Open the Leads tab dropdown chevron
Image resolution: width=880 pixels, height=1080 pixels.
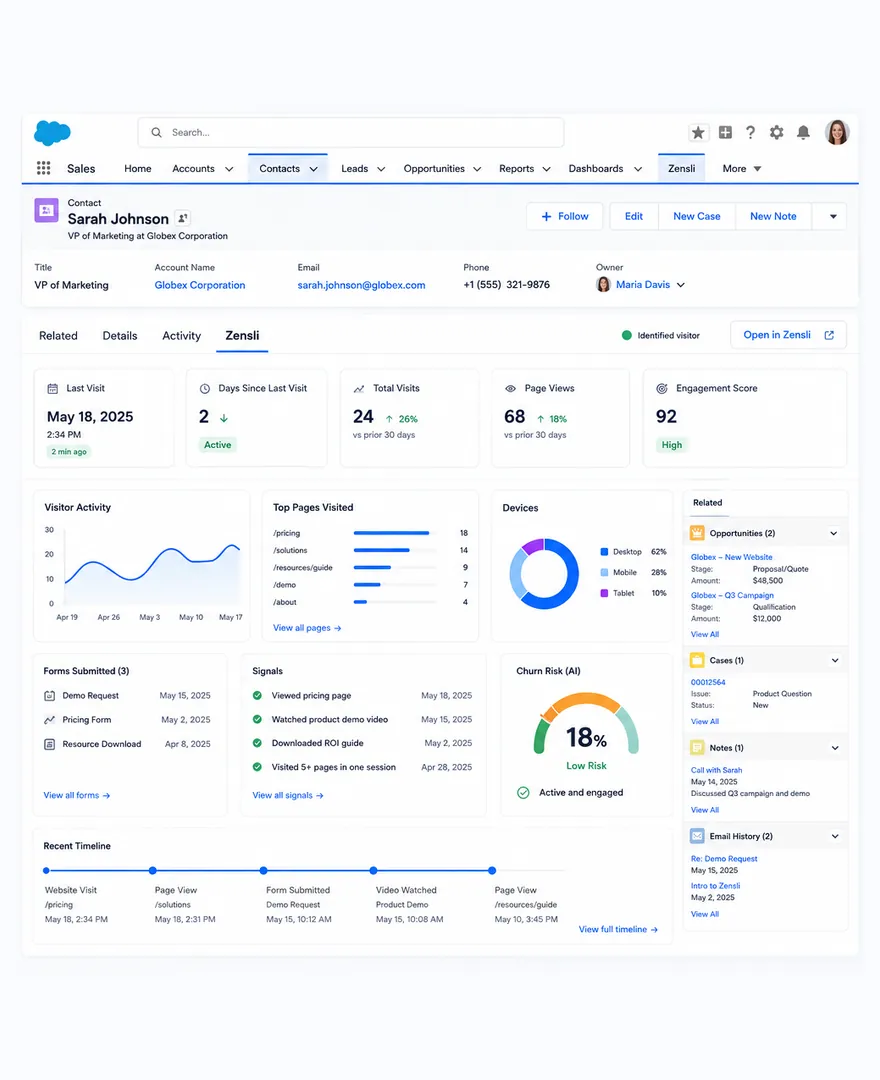pos(381,169)
